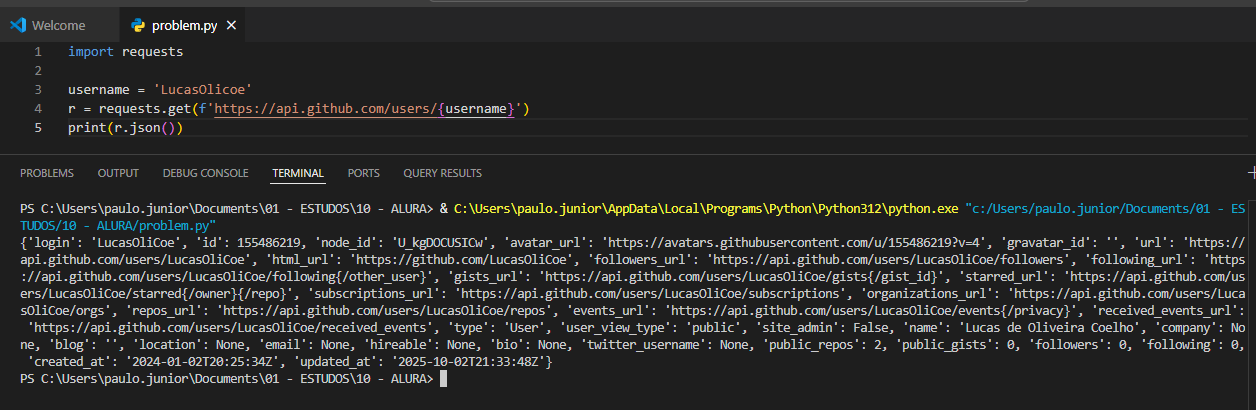Switch to the Welcome tab
This screenshot has width=1256, height=410.
click(x=58, y=25)
